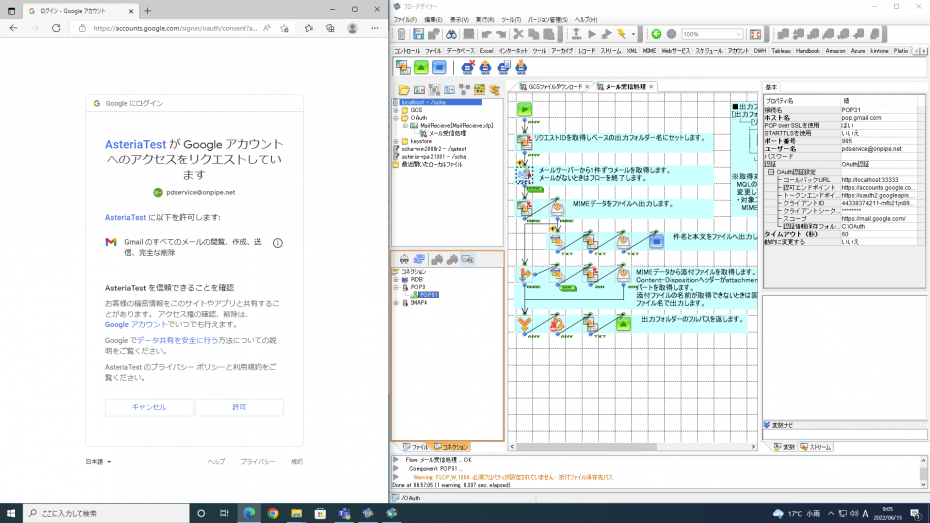Click the Windows taskbar search box
930x523 pixels.
[x=106, y=513]
